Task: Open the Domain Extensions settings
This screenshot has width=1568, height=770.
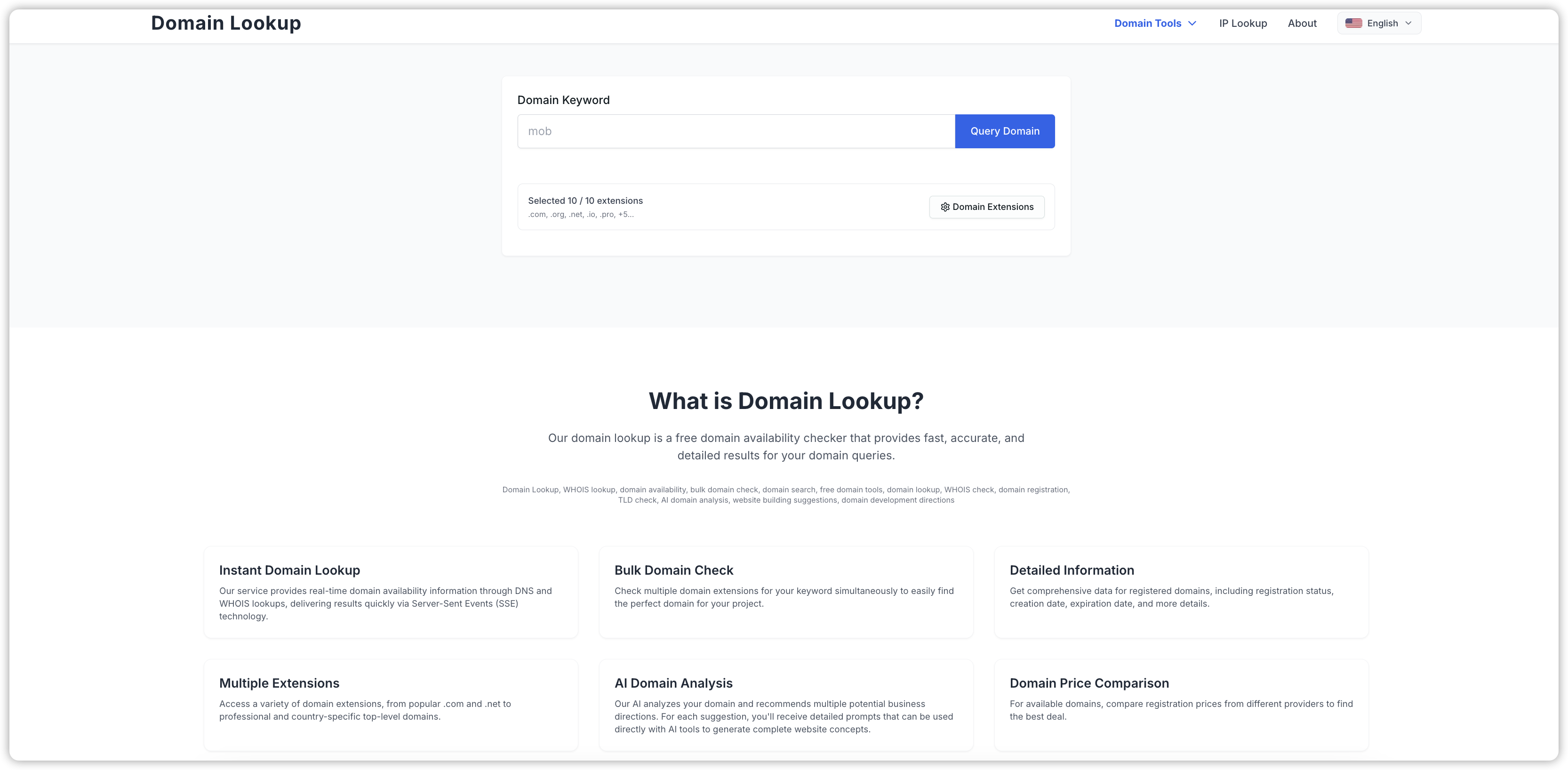Action: point(986,207)
